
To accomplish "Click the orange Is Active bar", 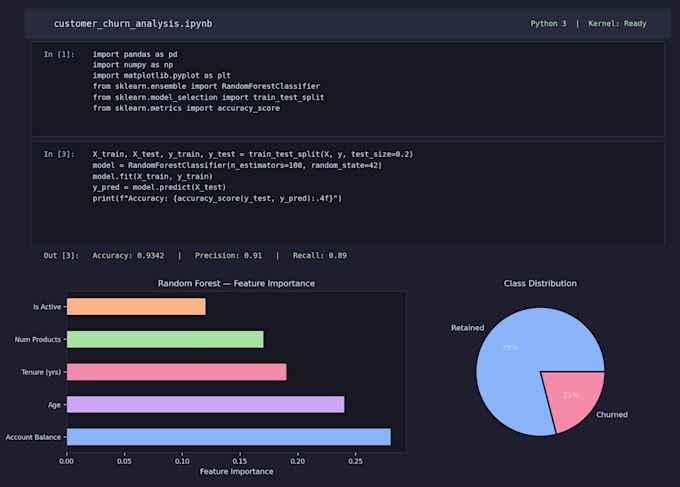I will 136,307.
